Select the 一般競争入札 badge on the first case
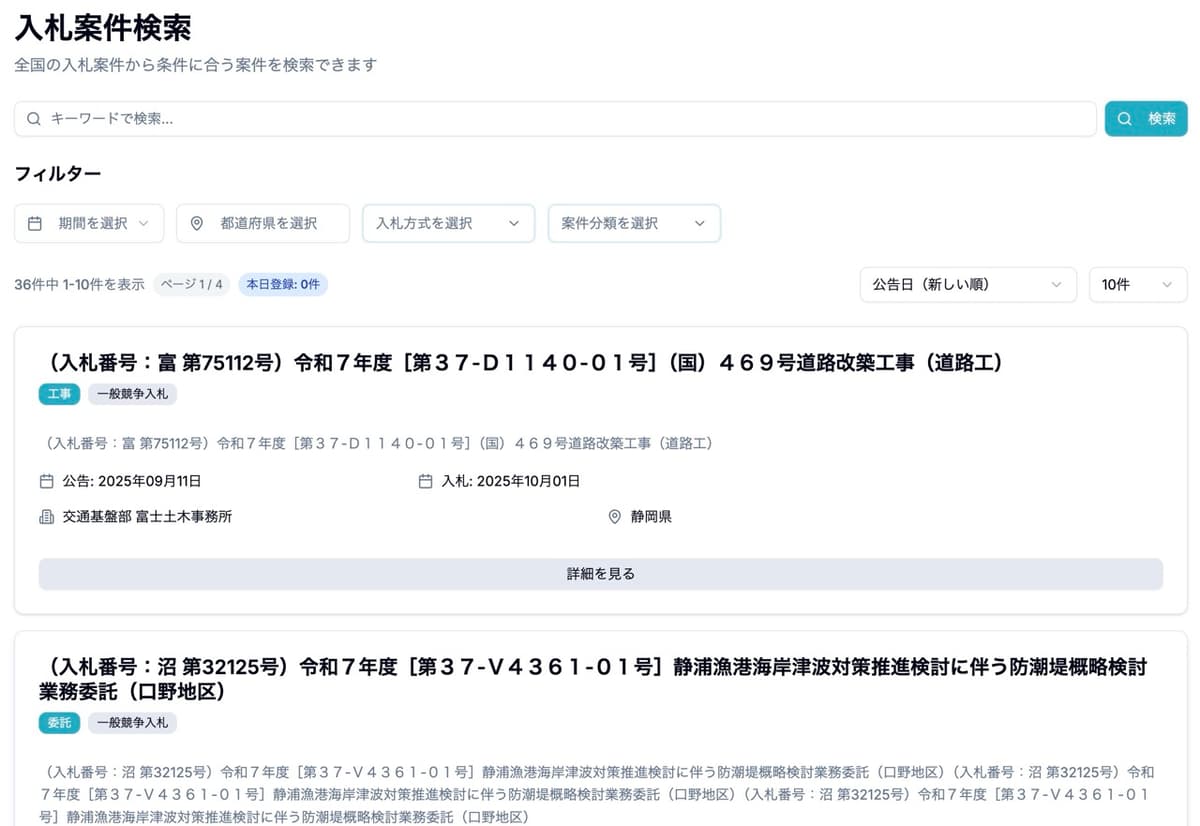 pos(132,394)
